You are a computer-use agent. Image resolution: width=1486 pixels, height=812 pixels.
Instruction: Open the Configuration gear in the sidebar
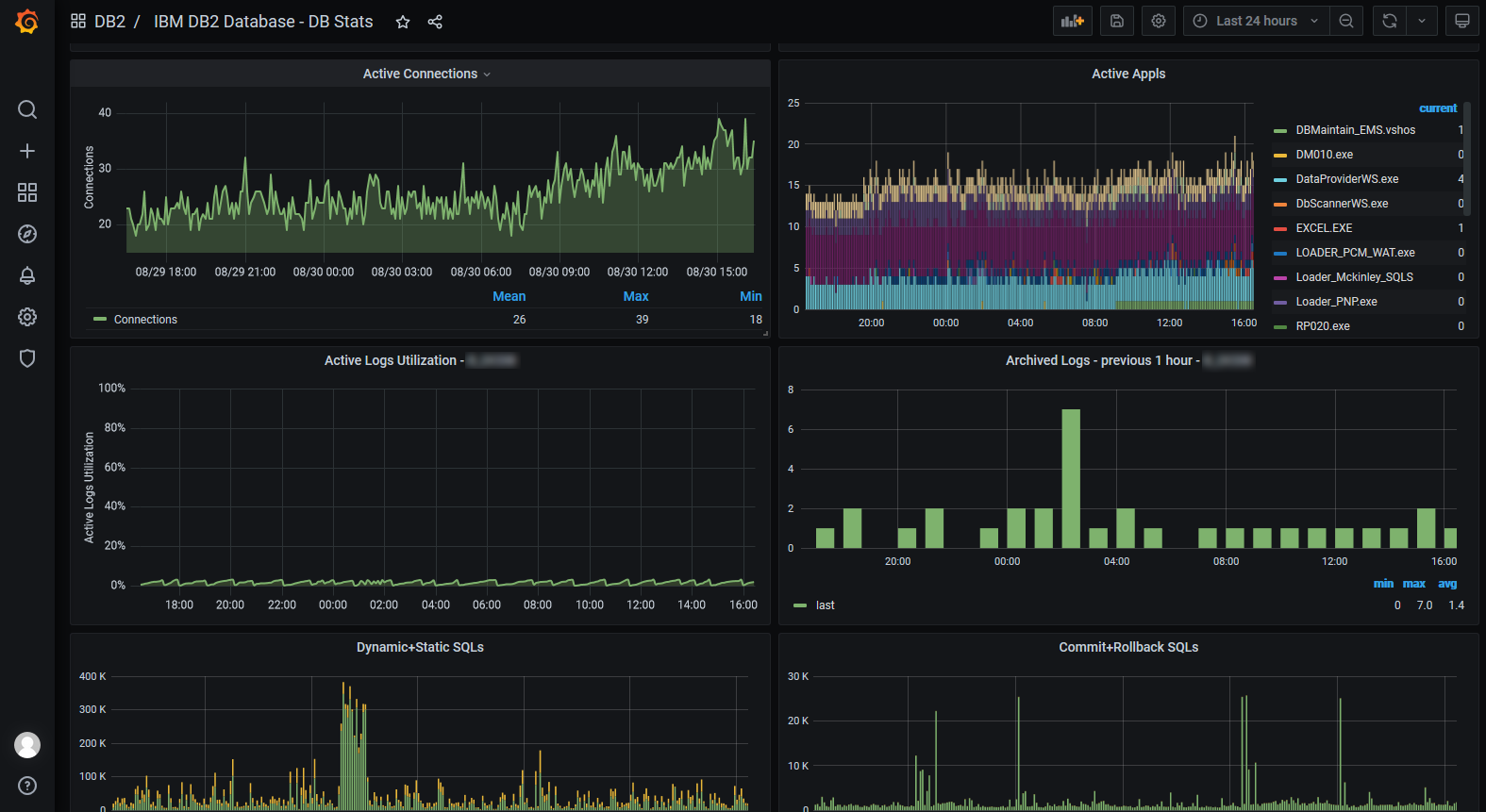coord(27,317)
